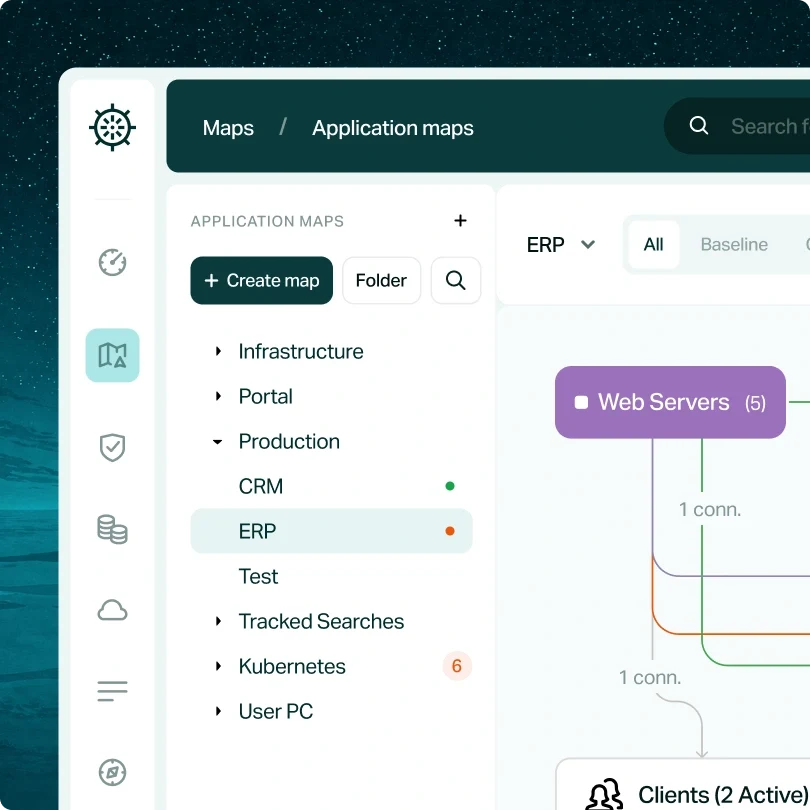The image size is (810, 810).
Task: Click the Clients group people icon
Action: click(604, 794)
